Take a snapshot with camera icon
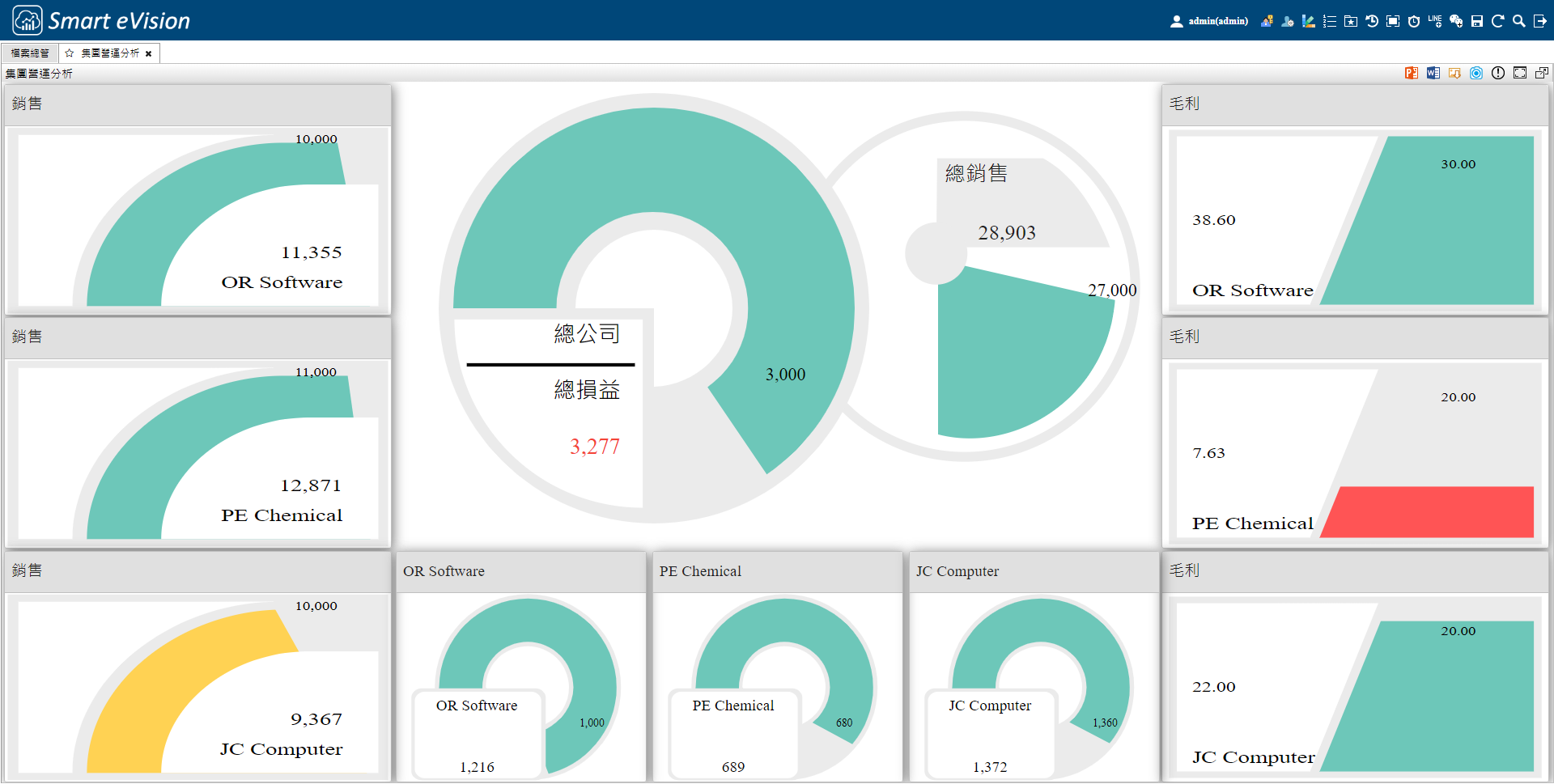 click(x=1476, y=73)
